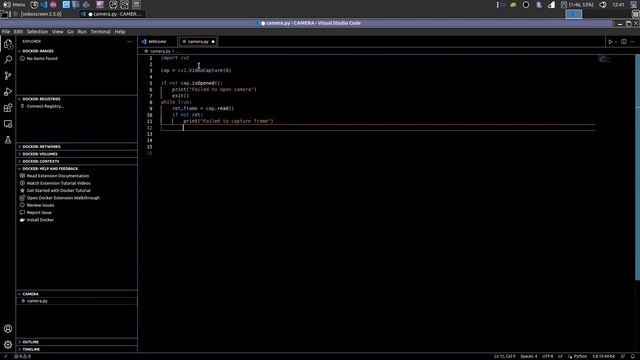
Task: Click the notifications bell in status bar
Action: (x=633, y=356)
